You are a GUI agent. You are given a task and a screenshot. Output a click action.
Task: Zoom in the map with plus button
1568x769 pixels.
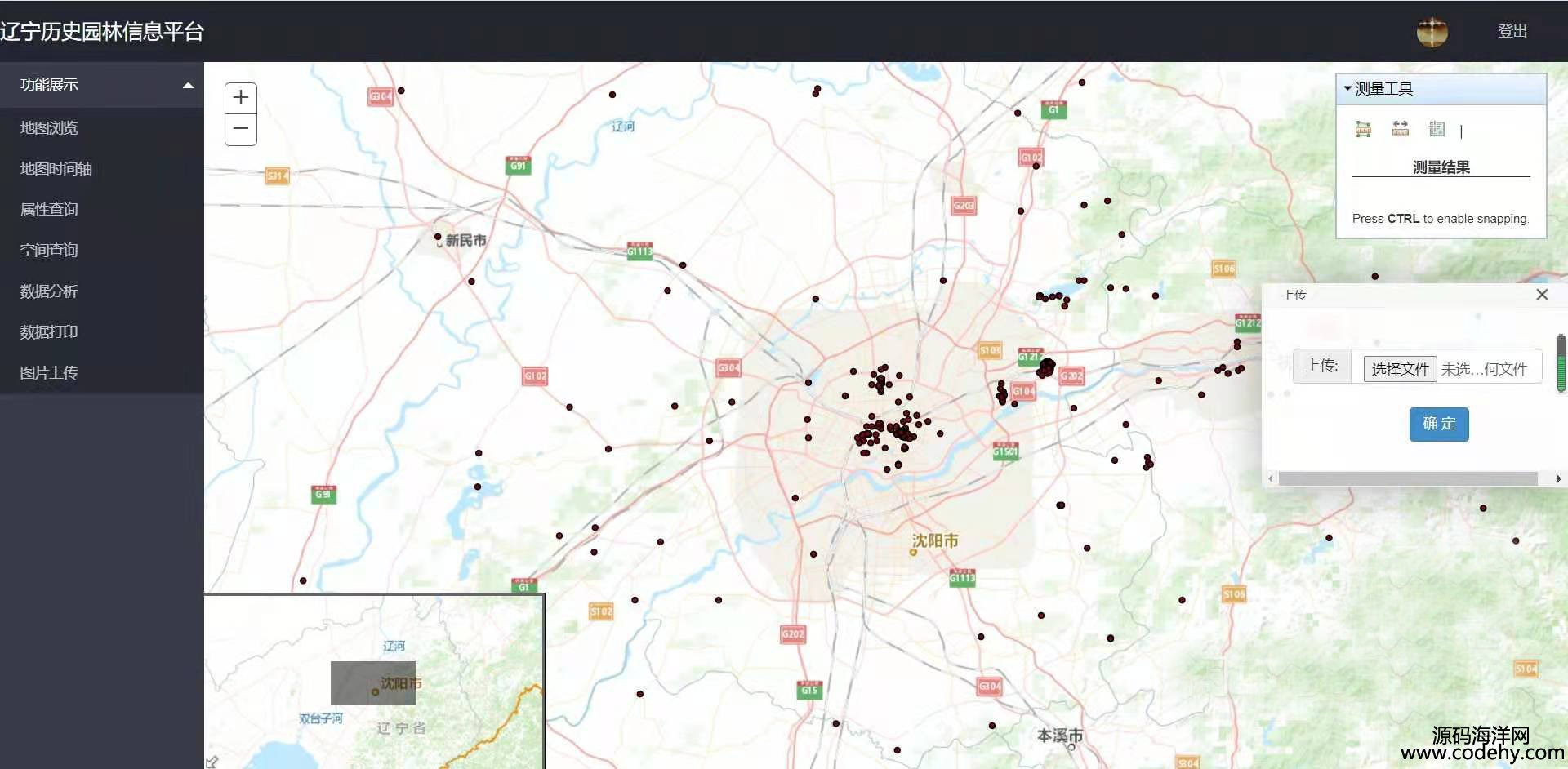click(x=241, y=98)
